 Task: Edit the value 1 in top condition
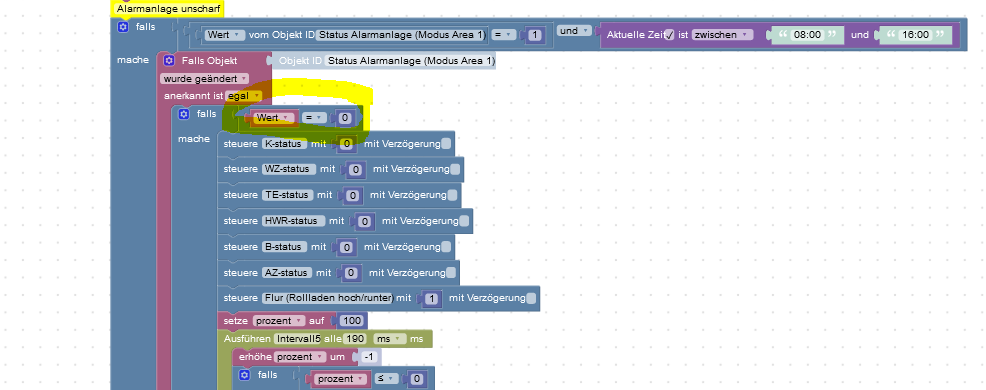535,36
